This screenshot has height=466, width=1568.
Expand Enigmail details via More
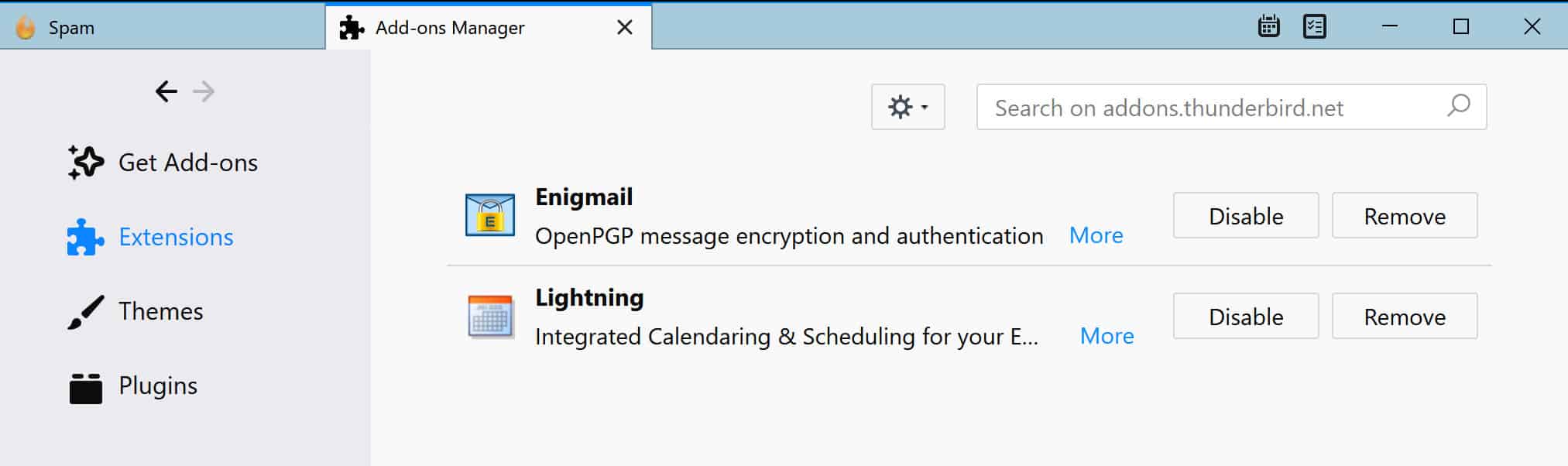1096,235
